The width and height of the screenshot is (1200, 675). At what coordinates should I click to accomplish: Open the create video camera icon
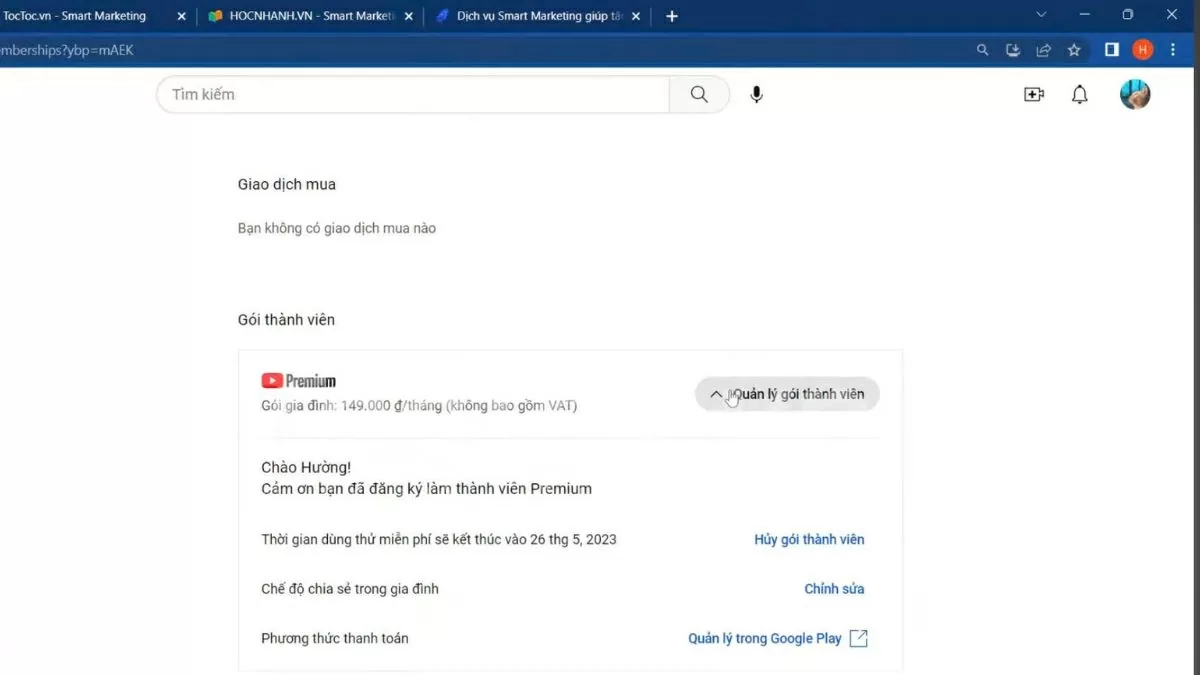[x=1034, y=94]
